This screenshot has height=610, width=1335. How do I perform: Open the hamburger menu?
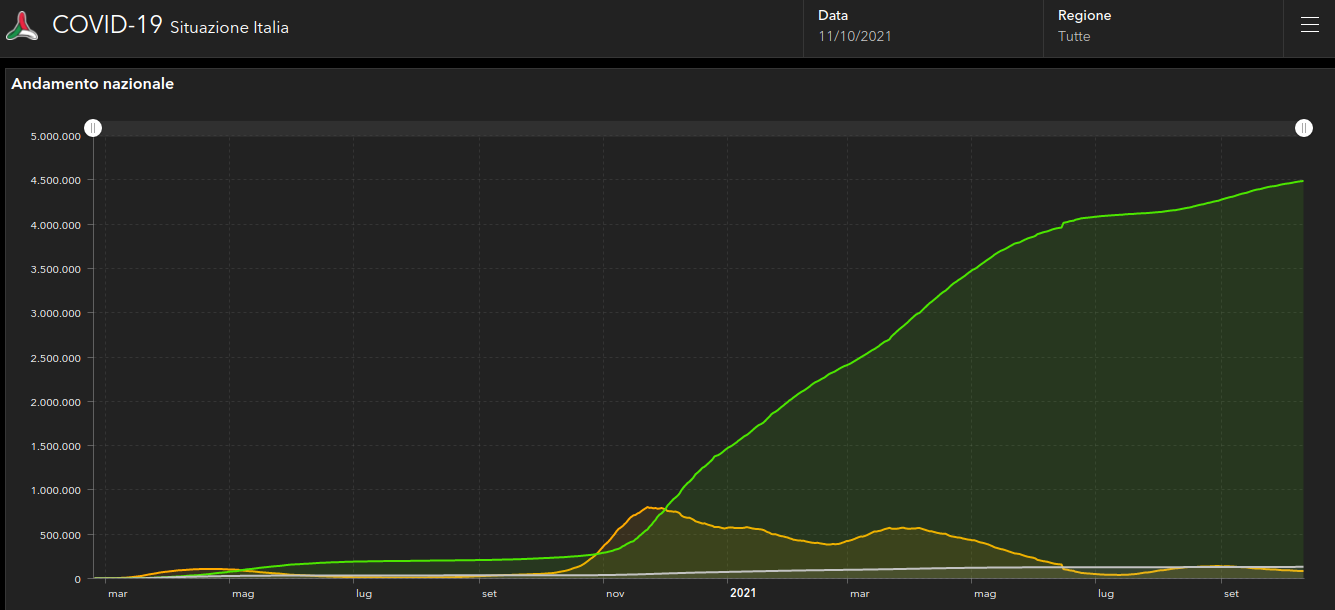pos(1309,26)
